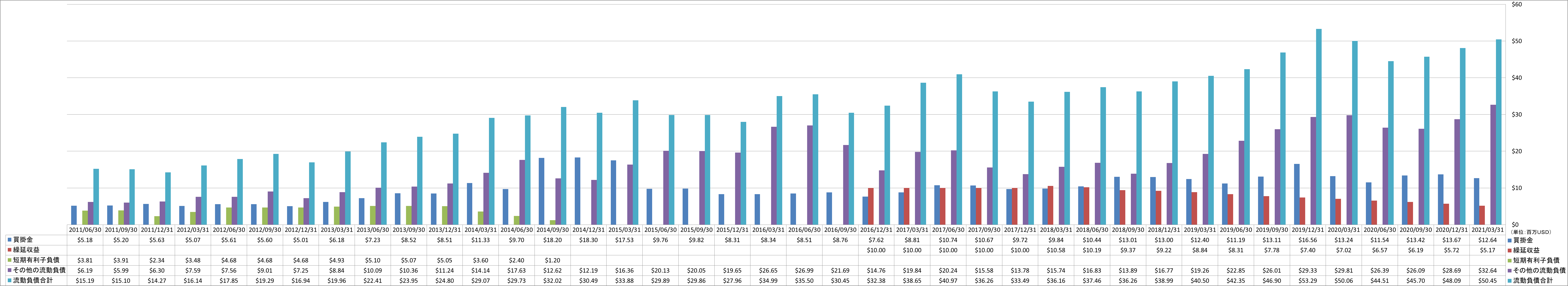The image size is (1568, 286).
Task: Click the $10.58 deferred revenue cell
Action: click(1056, 250)
